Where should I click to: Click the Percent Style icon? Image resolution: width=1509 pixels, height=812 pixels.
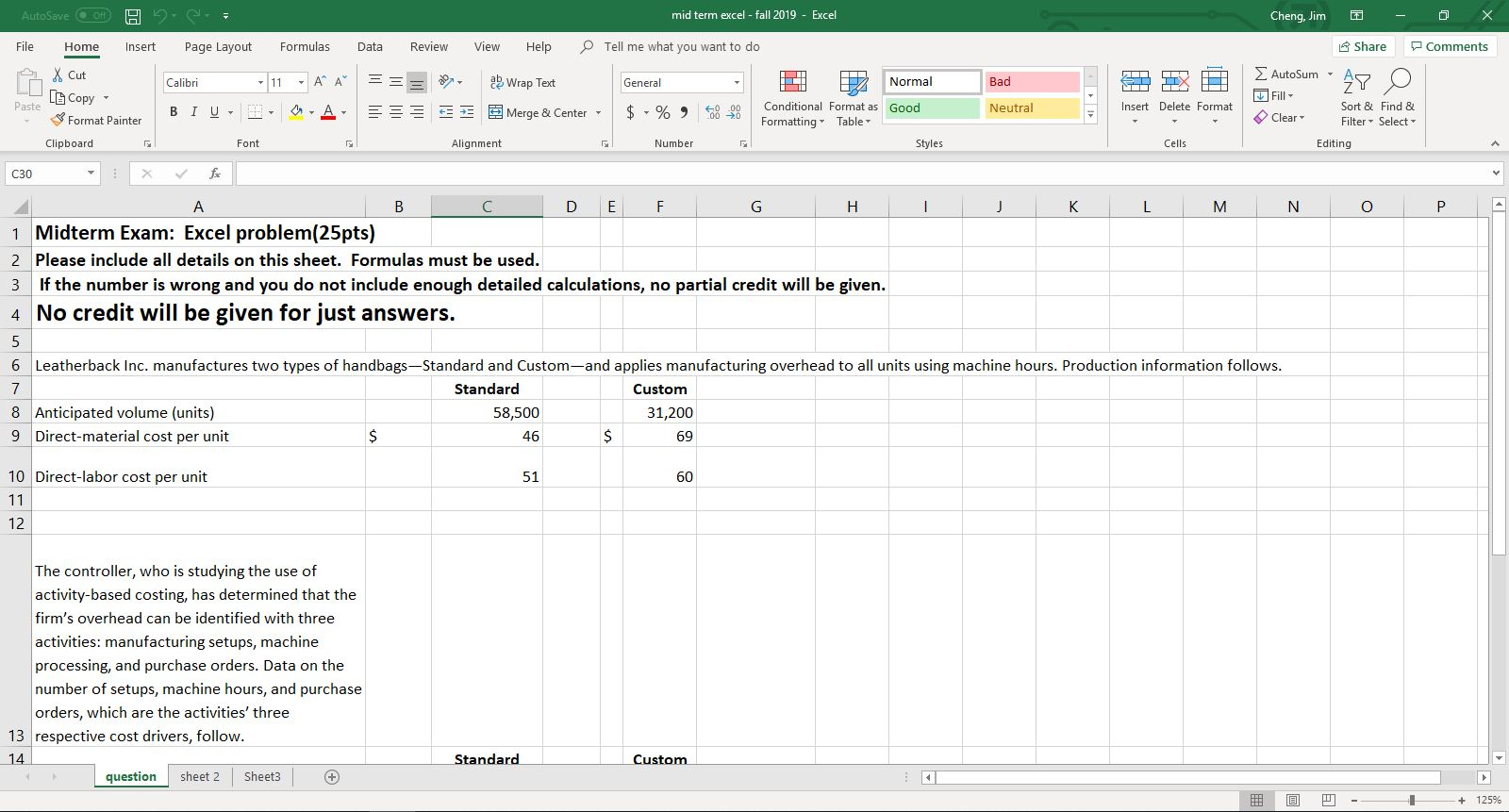pos(662,112)
